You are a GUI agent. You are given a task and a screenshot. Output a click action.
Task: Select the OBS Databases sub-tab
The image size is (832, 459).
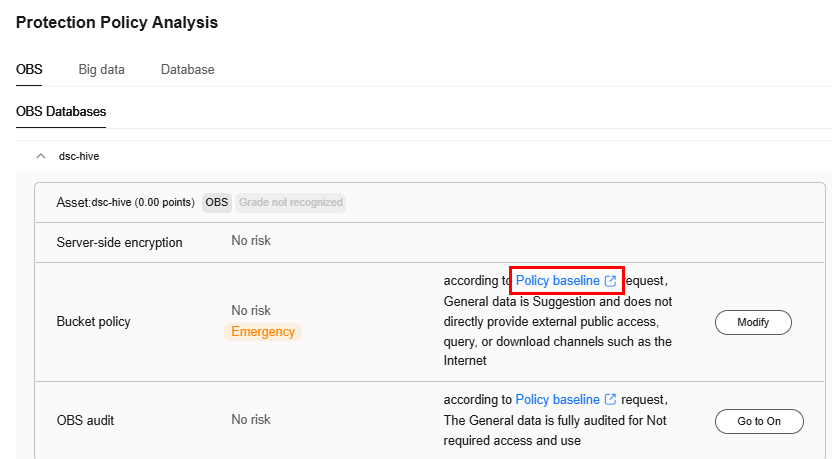[x=61, y=111]
